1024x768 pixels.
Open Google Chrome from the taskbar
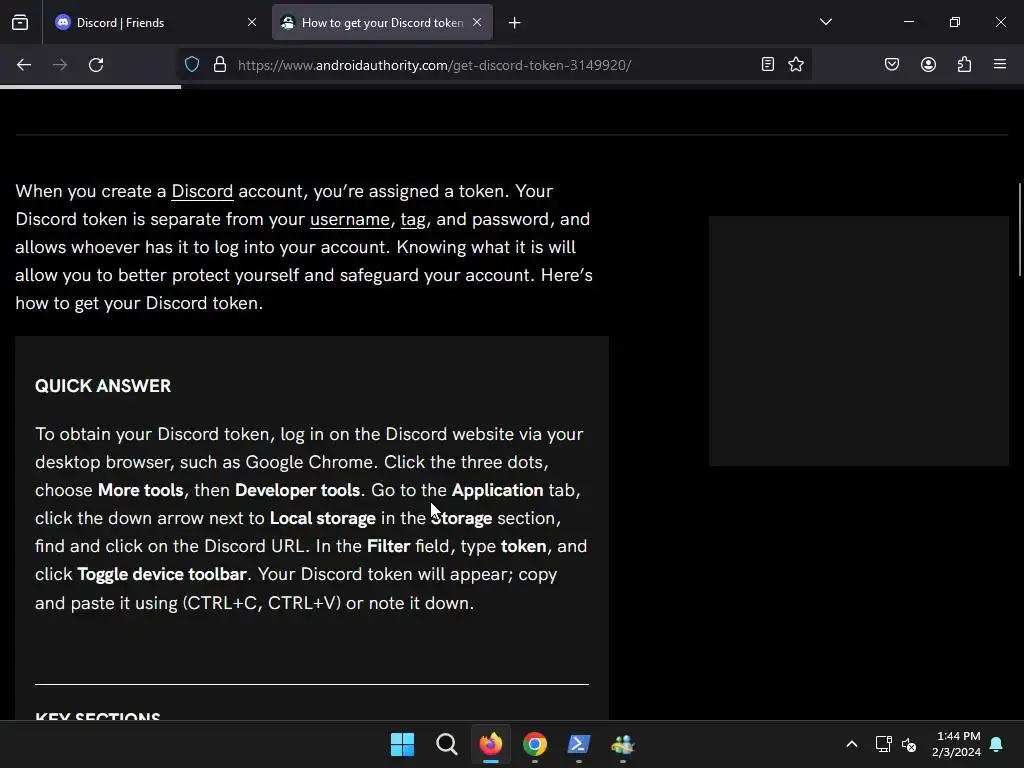point(535,744)
